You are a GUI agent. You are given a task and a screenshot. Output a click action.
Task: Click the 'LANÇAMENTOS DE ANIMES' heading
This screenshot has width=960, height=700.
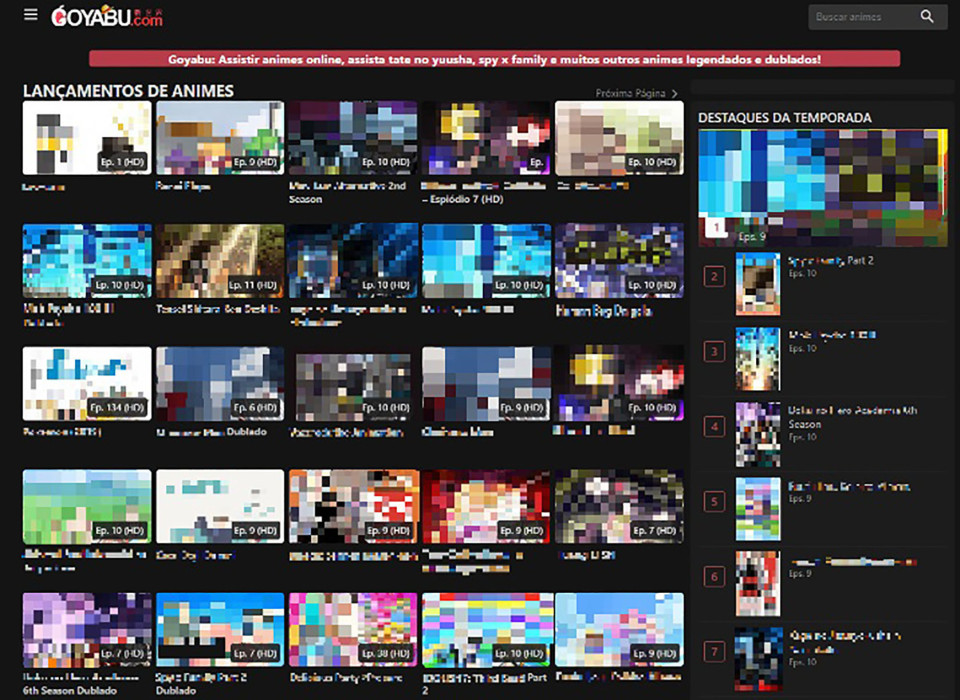point(129,91)
